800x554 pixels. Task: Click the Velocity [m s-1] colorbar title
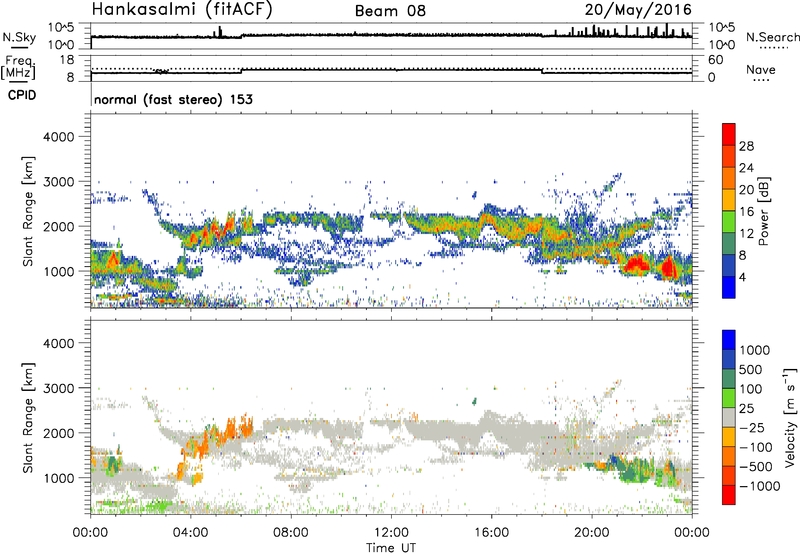[790, 417]
